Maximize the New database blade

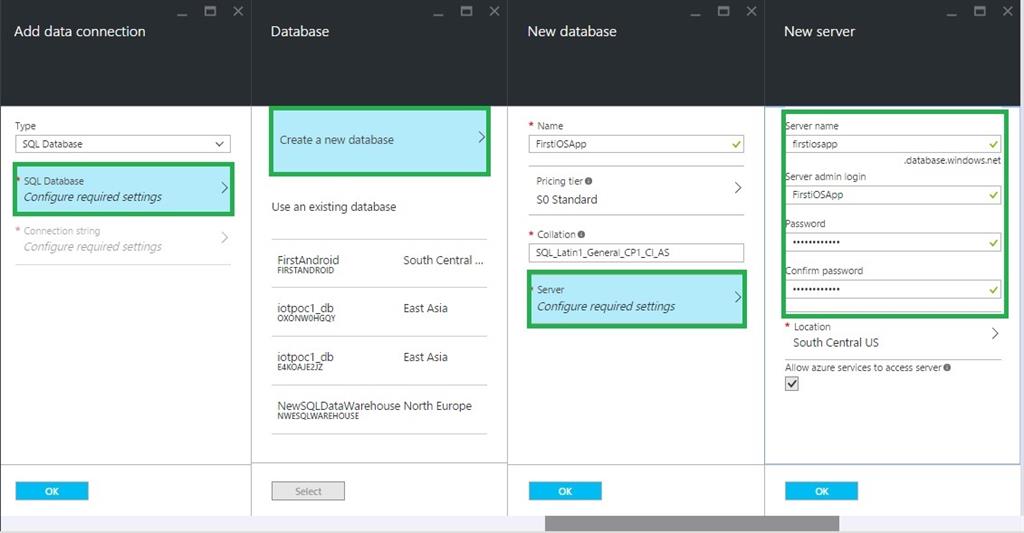click(x=723, y=11)
